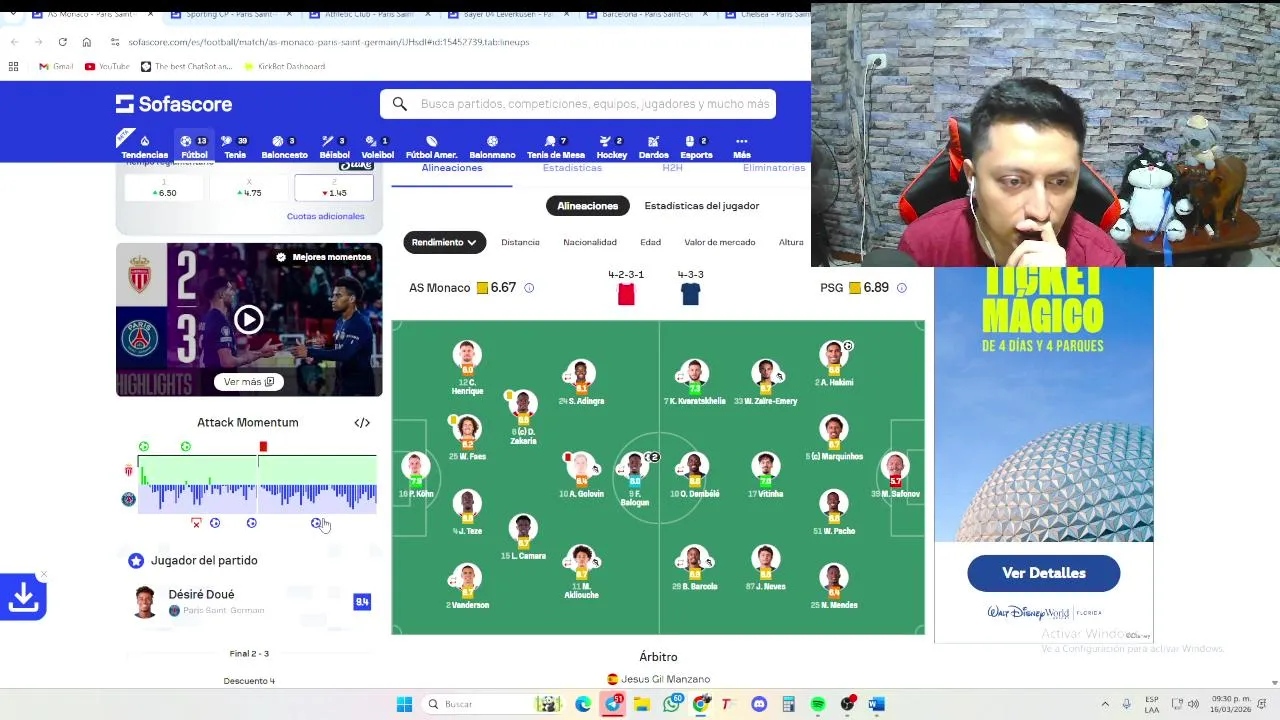Switch to Estadísticas tab
The width and height of the screenshot is (1280, 720).
point(572,169)
